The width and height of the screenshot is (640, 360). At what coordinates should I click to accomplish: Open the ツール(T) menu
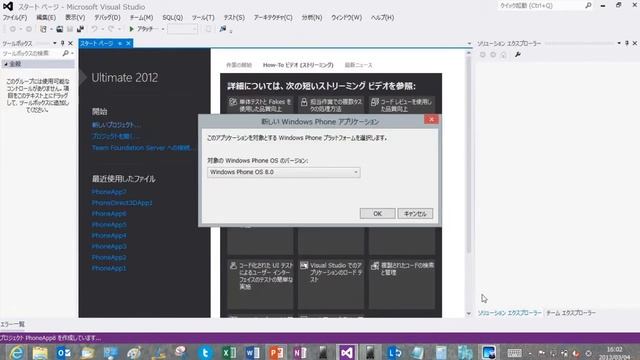tap(203, 18)
